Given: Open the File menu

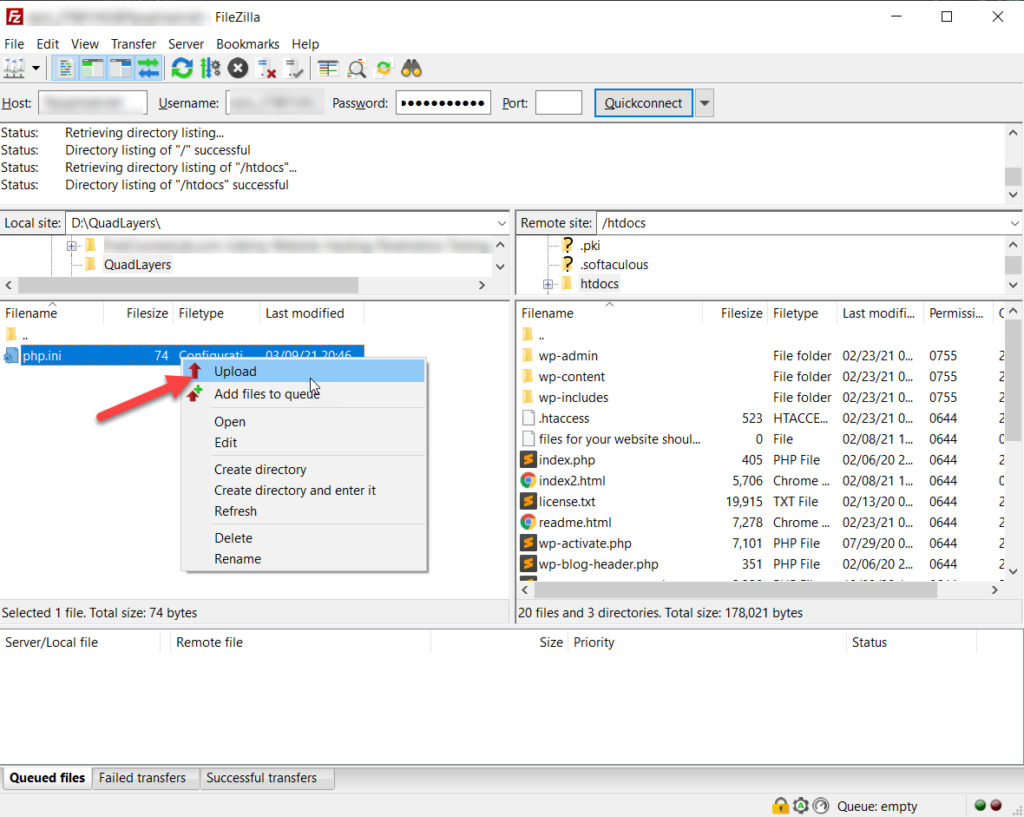Looking at the screenshot, I should [14, 44].
